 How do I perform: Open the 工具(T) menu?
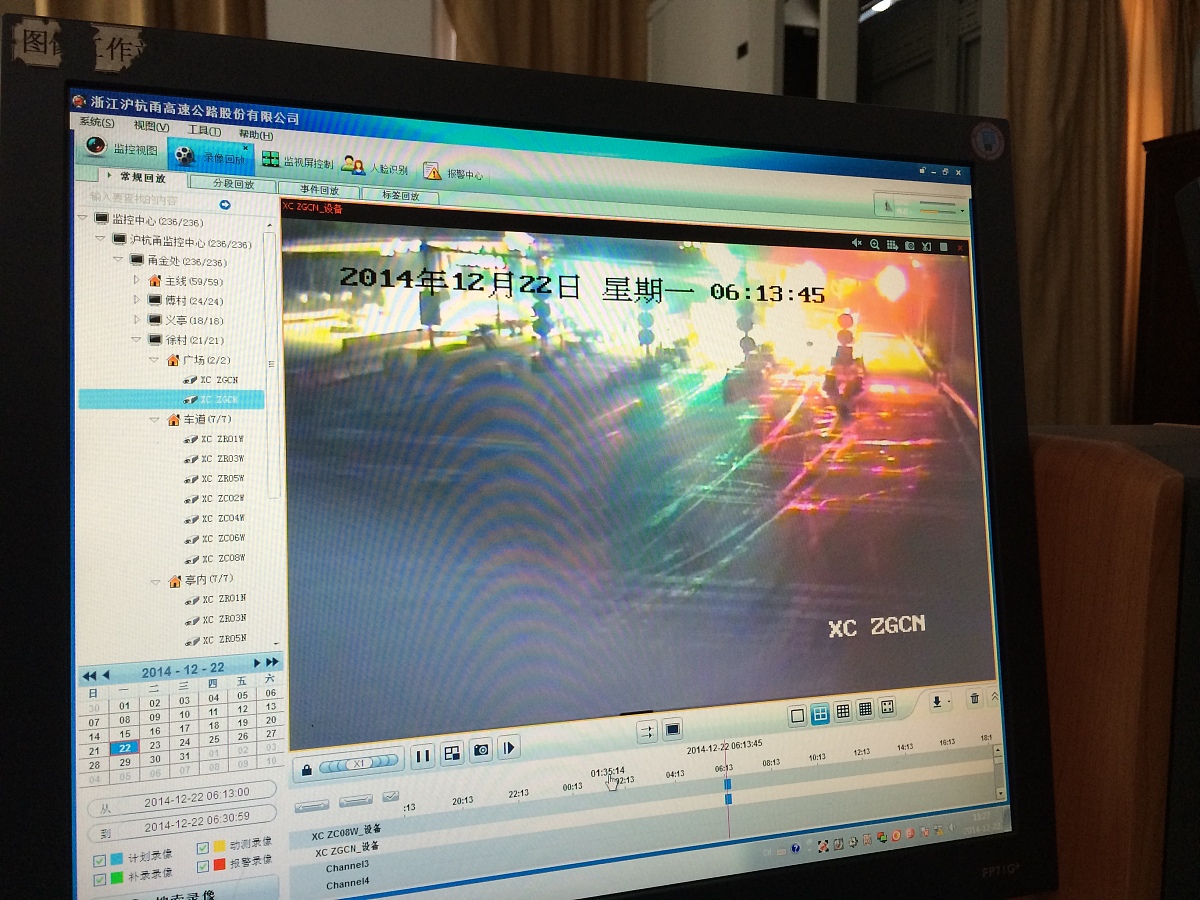point(205,131)
